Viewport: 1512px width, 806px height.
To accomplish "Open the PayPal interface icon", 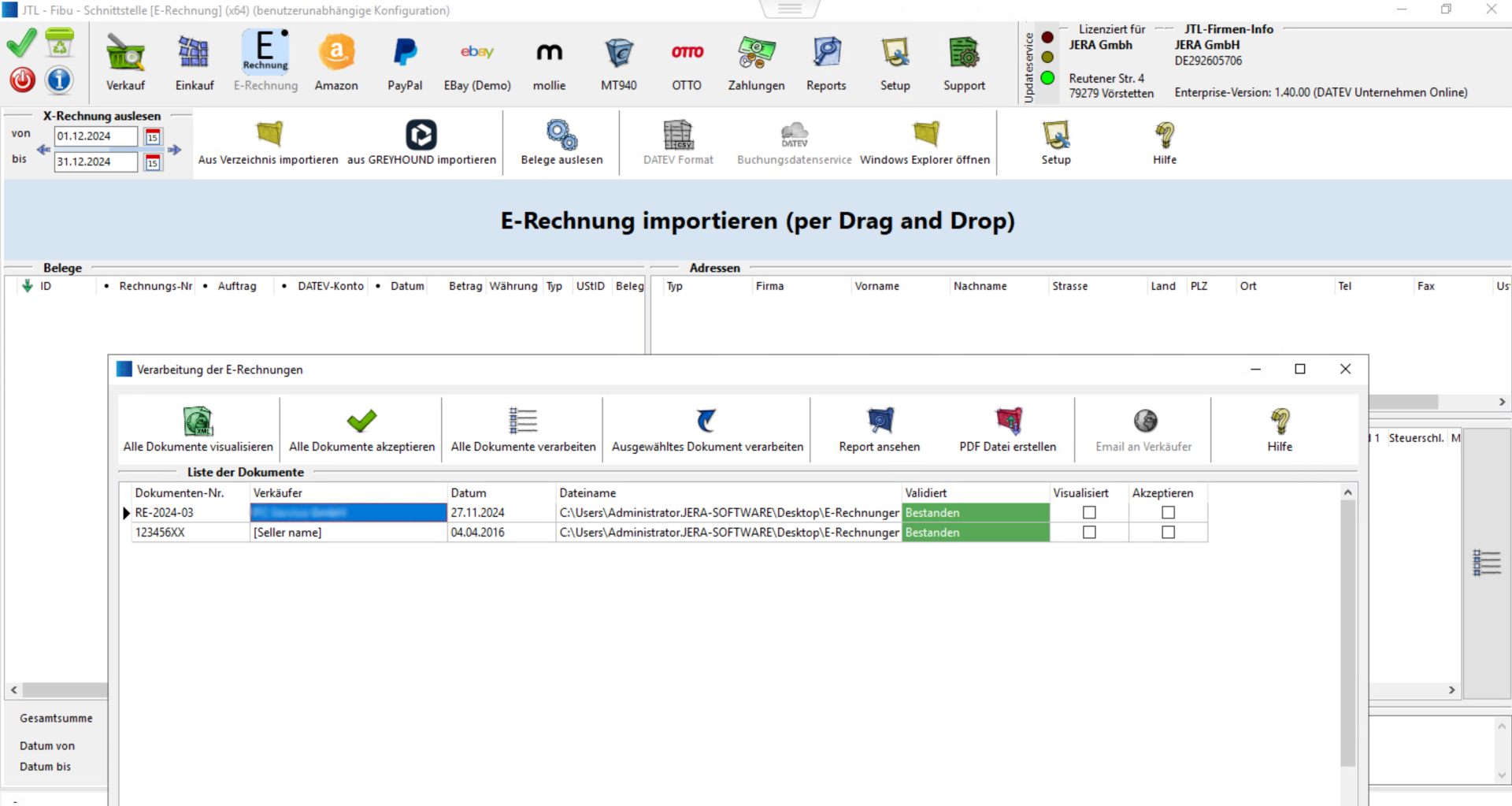I will coord(405,54).
